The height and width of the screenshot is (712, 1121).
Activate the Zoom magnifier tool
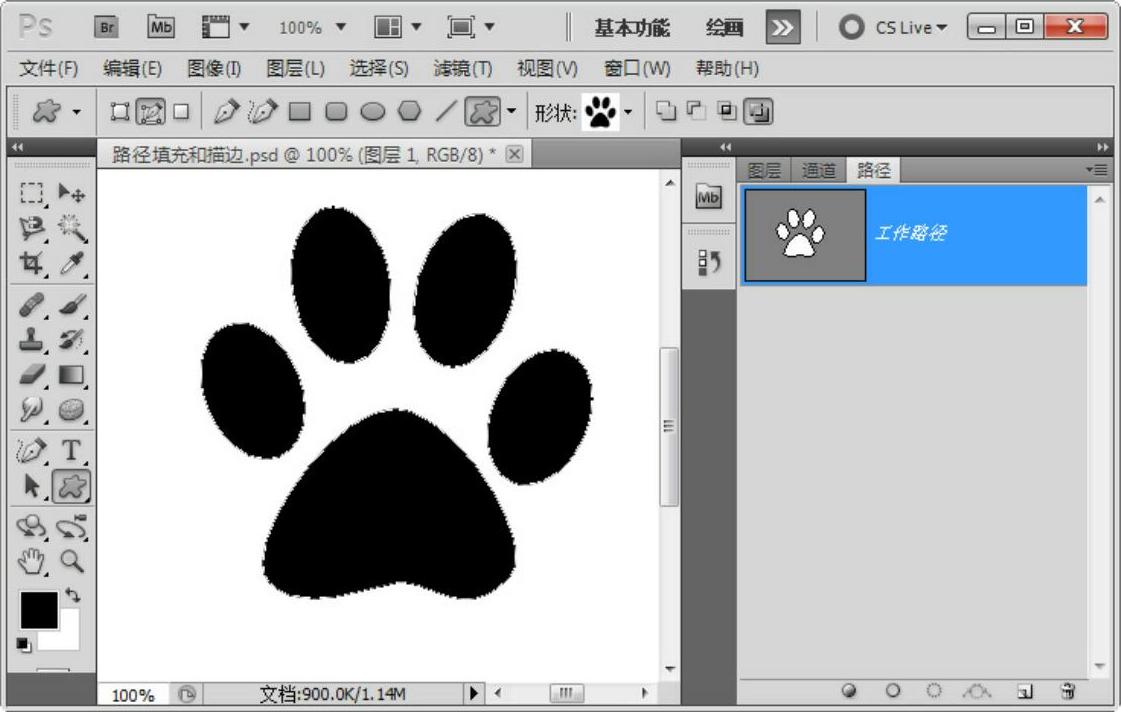(x=72, y=560)
